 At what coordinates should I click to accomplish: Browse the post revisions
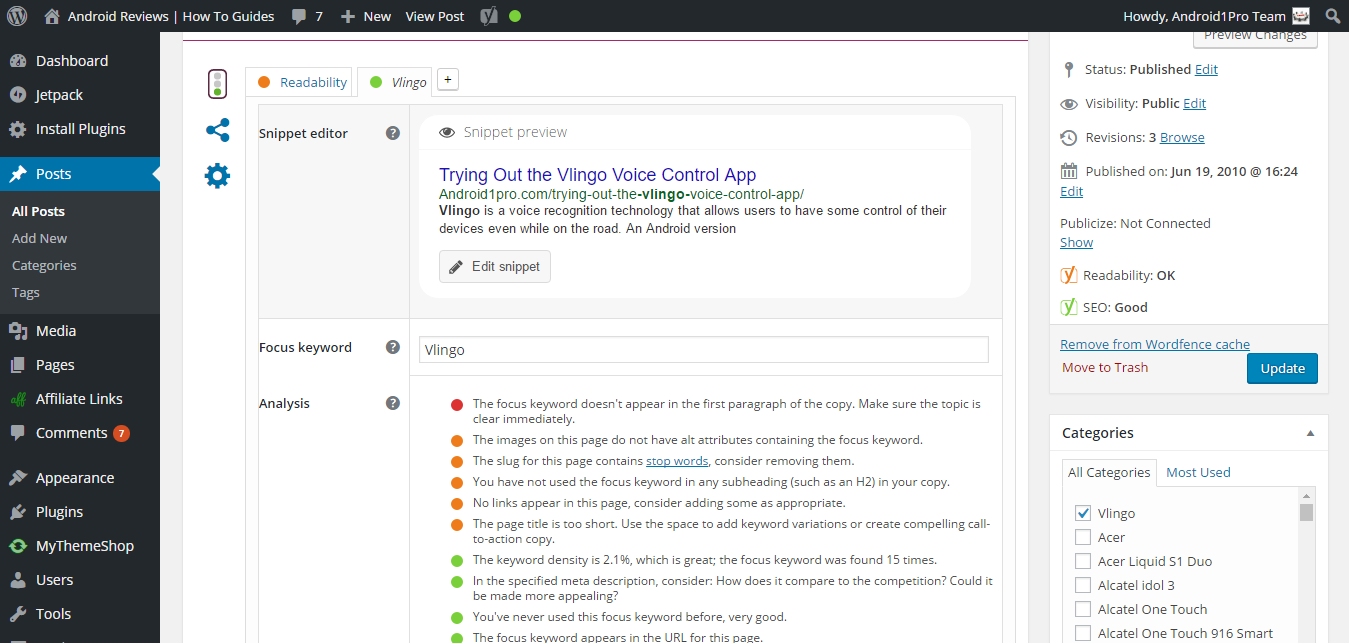(1182, 137)
